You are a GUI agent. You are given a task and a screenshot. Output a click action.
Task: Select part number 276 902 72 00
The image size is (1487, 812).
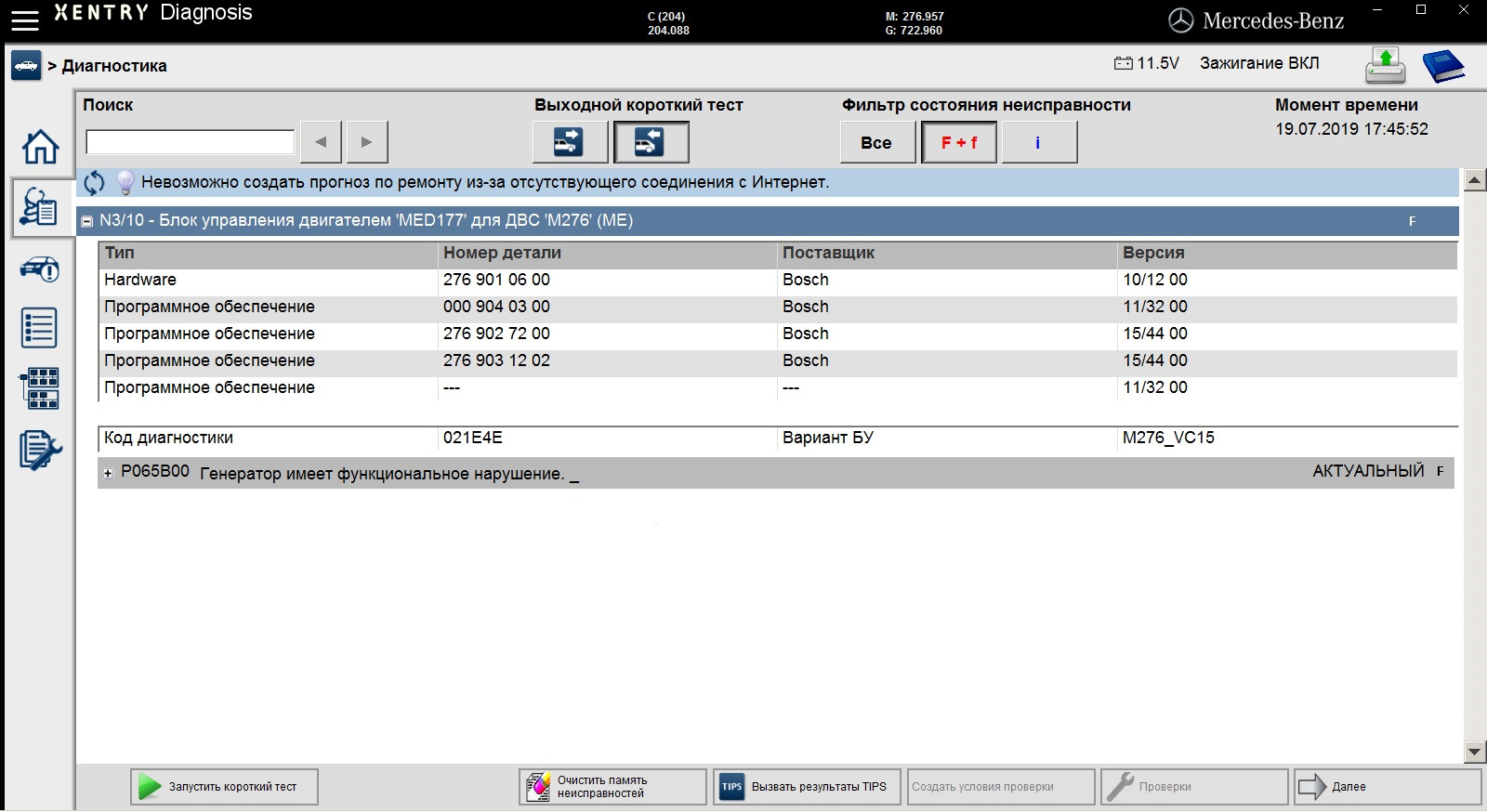[496, 334]
